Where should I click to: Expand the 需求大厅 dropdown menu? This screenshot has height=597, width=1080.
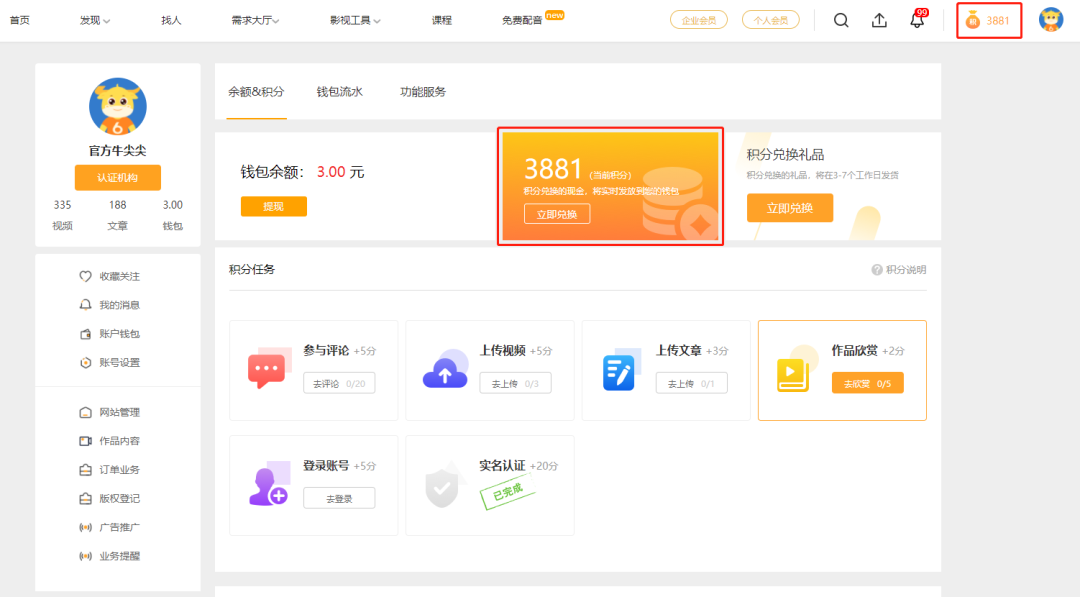tap(255, 20)
